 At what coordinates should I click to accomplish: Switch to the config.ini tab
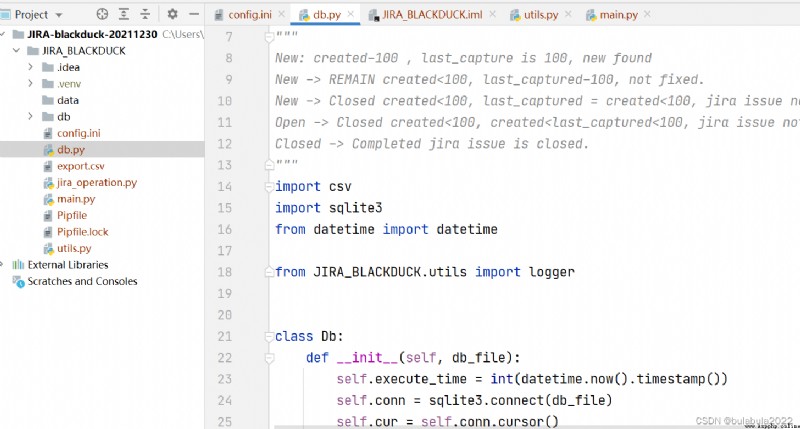coord(249,15)
